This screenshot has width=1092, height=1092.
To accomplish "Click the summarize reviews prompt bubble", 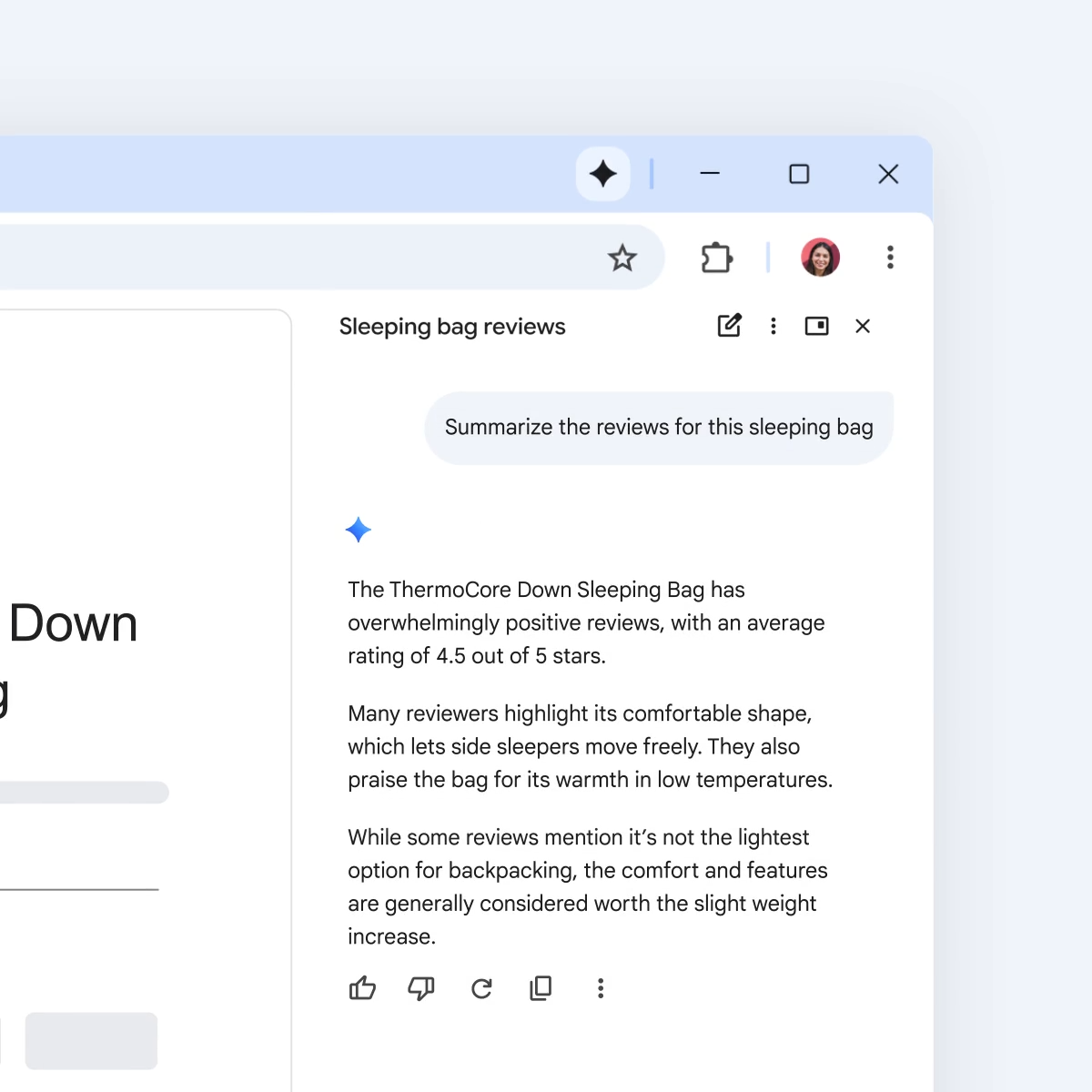I will [x=658, y=427].
